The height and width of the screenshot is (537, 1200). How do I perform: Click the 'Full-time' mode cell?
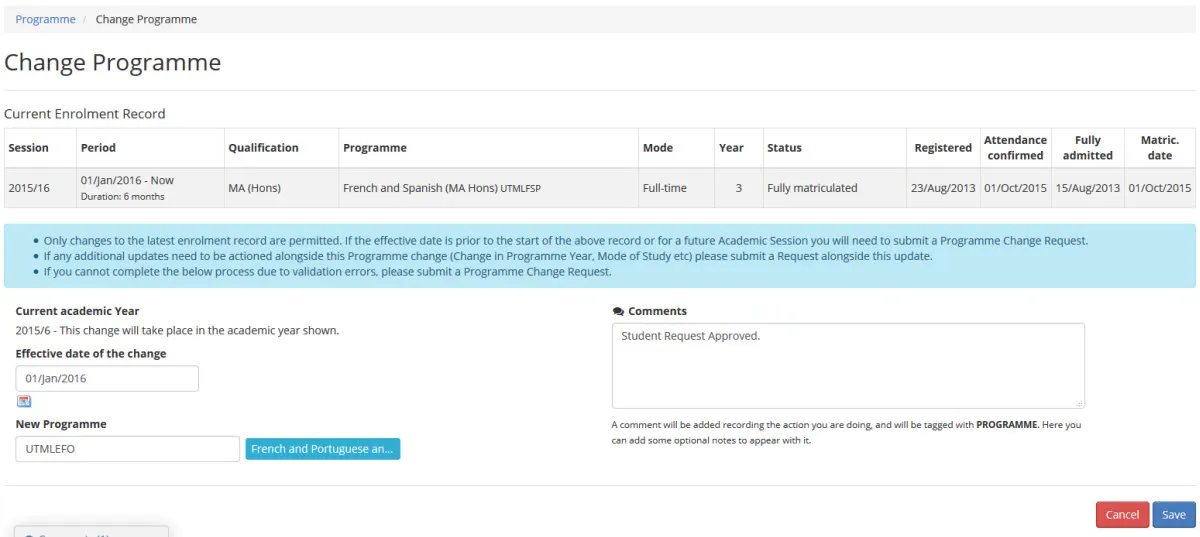[676, 188]
